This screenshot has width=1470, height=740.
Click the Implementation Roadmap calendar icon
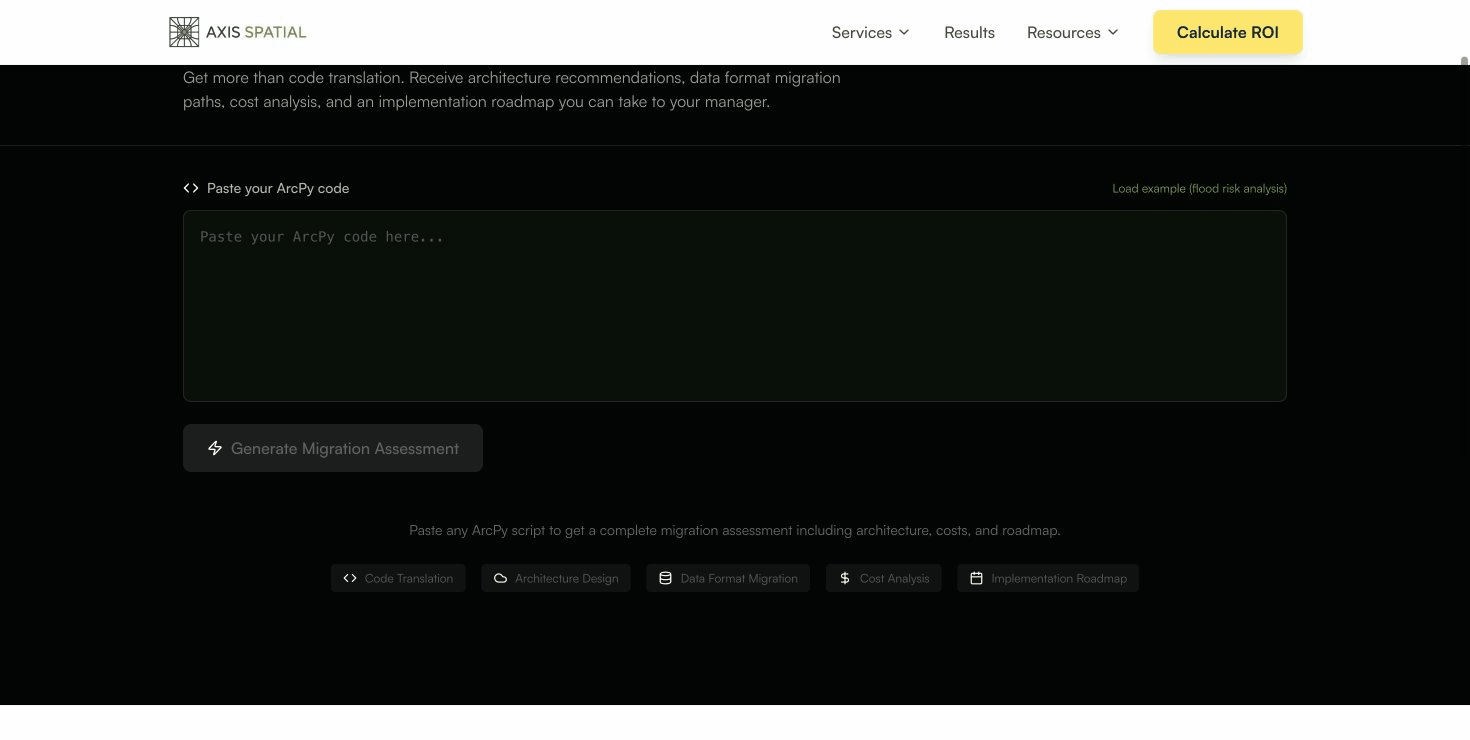pyautogui.click(x=977, y=578)
